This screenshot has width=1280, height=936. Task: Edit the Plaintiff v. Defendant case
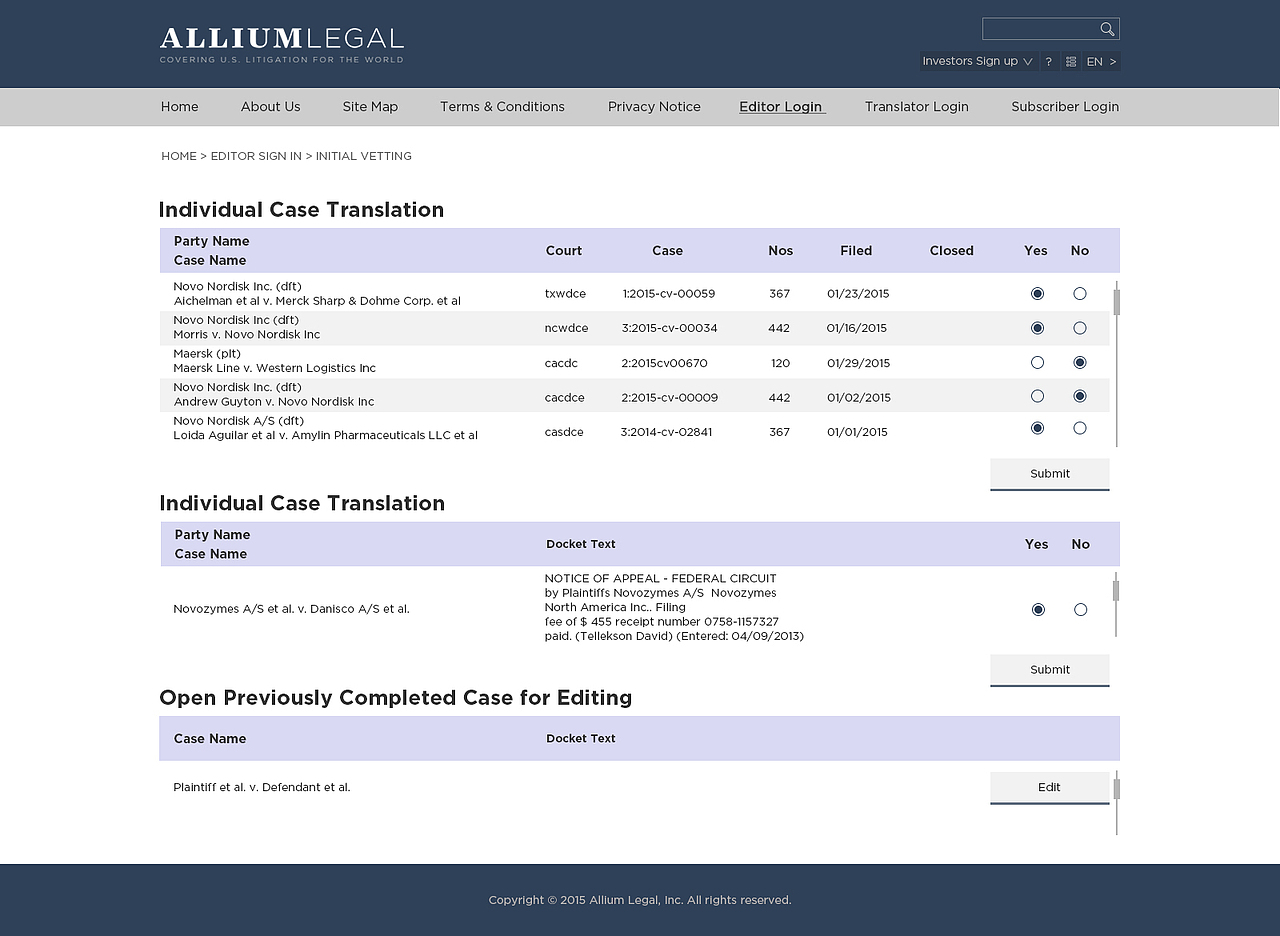pos(1050,788)
